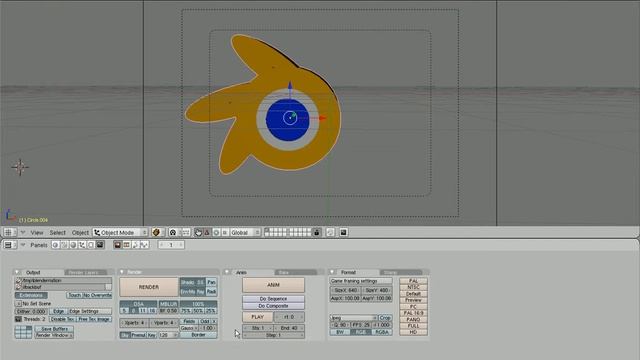Open the View menu in 3D header

(37, 232)
